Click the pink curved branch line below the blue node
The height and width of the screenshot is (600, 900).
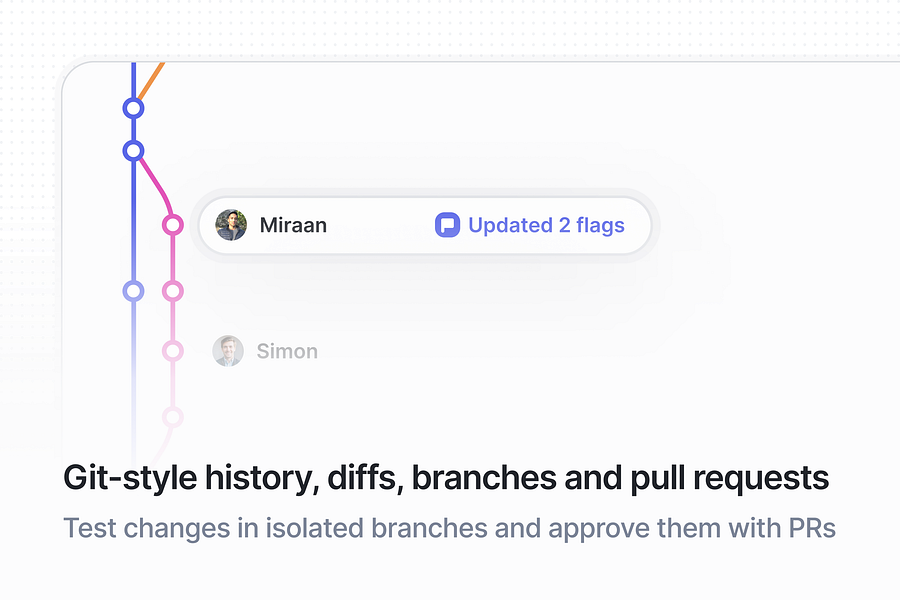[157, 184]
